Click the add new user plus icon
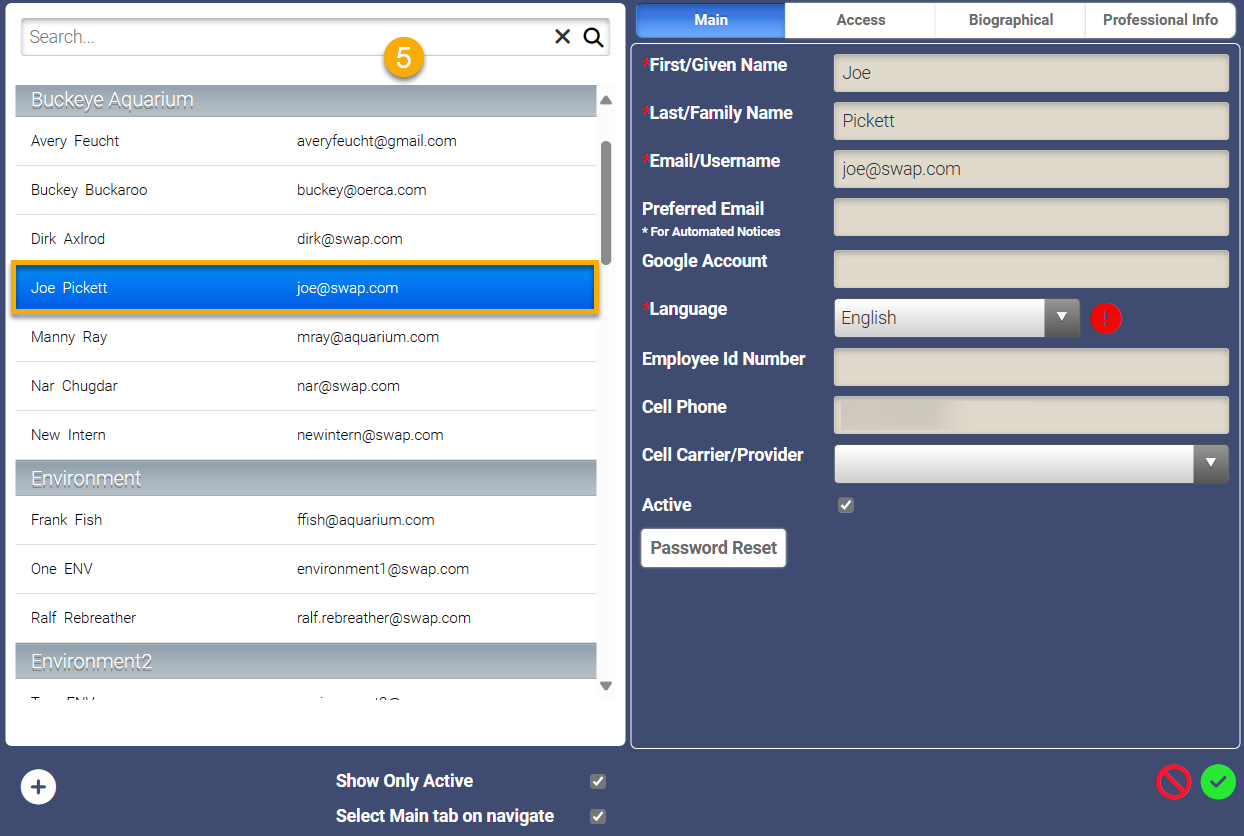The width and height of the screenshot is (1244, 836). click(38, 787)
